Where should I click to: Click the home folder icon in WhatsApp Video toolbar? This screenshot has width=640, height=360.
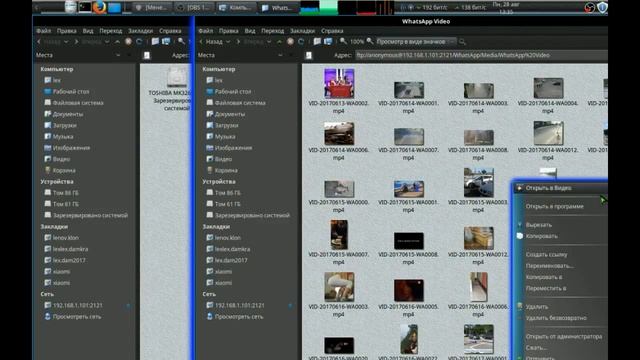click(x=317, y=41)
